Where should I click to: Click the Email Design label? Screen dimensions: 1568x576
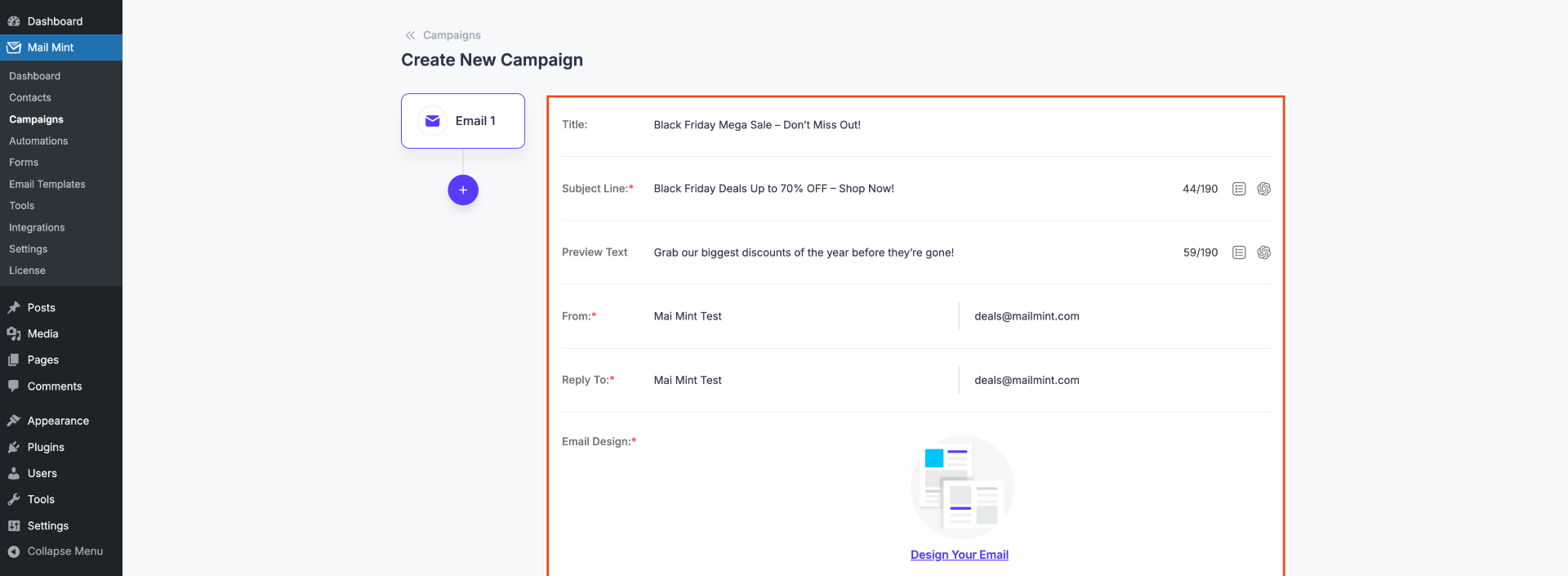599,441
